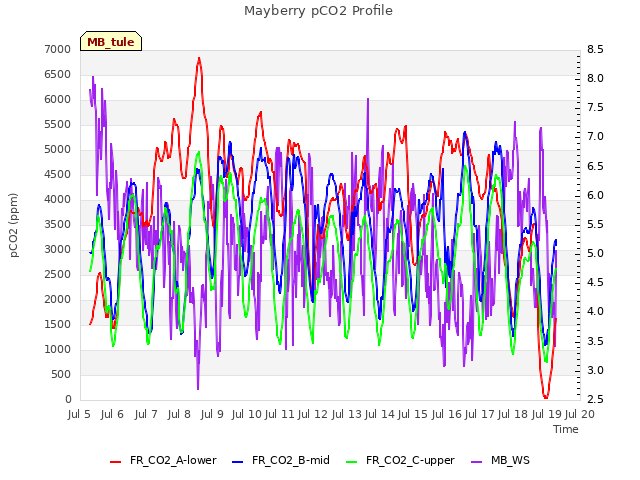This screenshot has height=480, width=640.
Task: Click the 2.5 right axis value
Action: (595, 399)
